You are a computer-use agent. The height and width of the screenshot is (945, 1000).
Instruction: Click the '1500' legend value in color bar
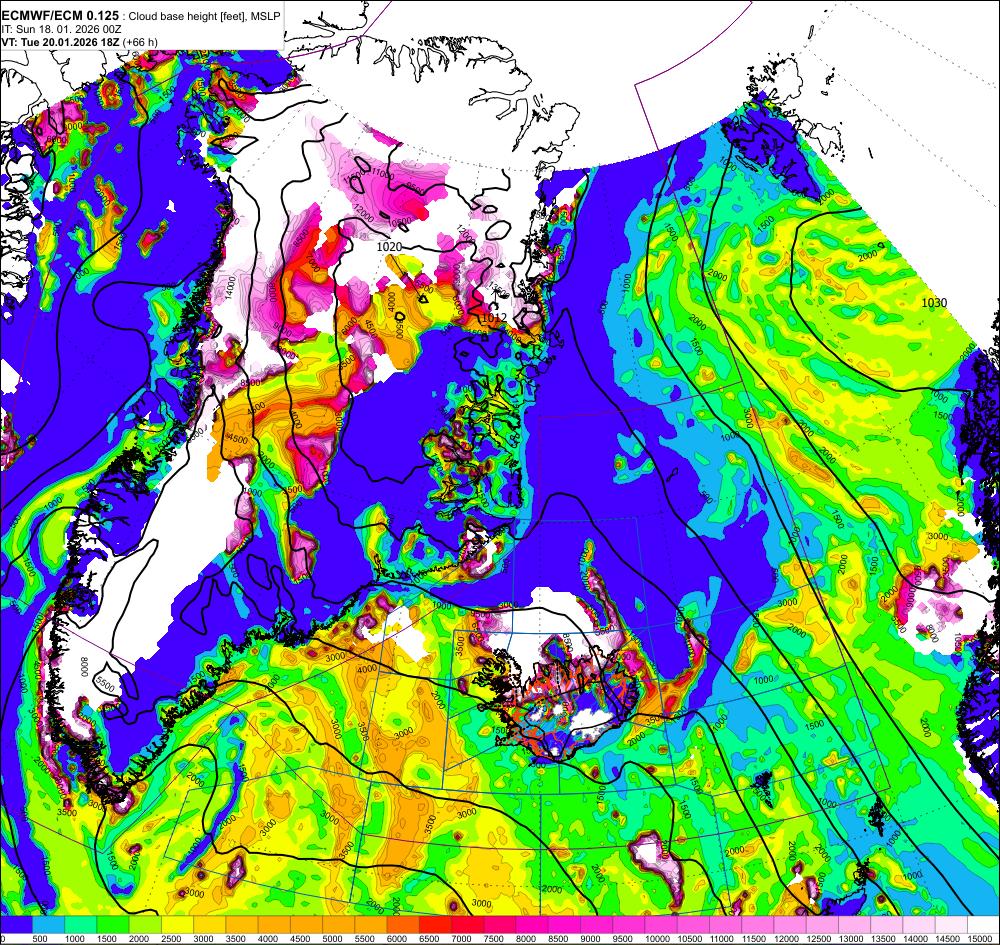(107, 939)
